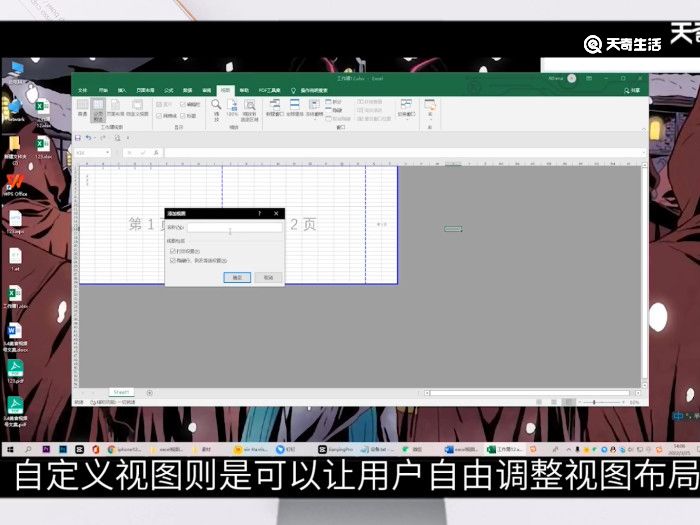The width and height of the screenshot is (700, 525).
Task: Click the Excel workbook button on the taskbar
Action: pyautogui.click(x=504, y=449)
